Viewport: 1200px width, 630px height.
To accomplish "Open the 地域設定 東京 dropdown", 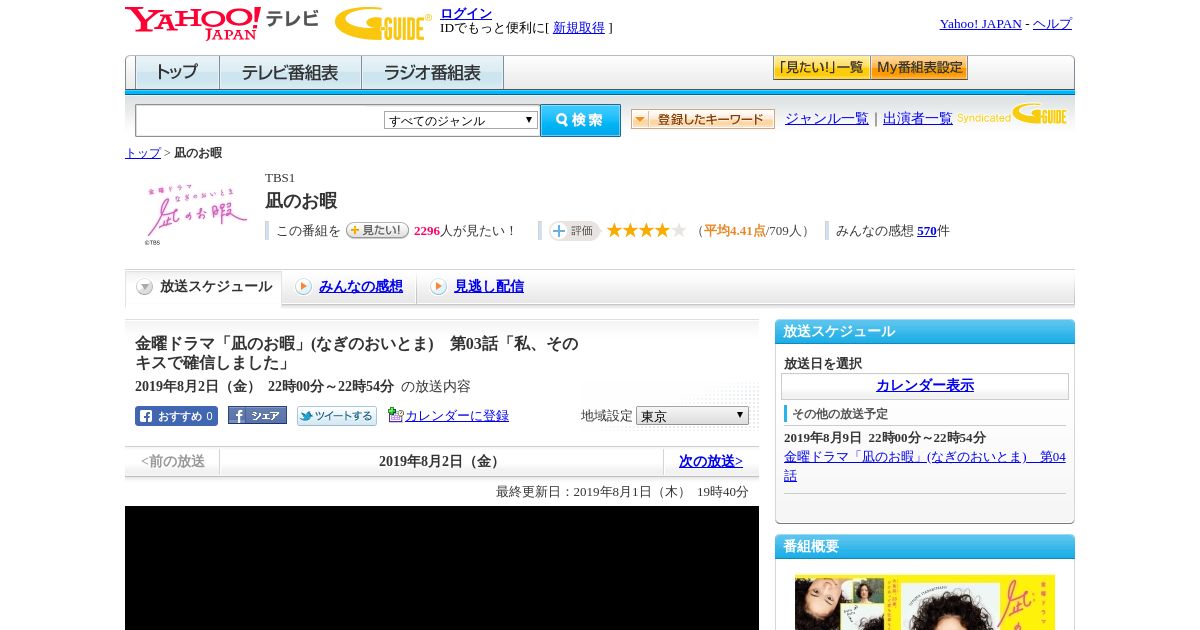I will pos(692,415).
